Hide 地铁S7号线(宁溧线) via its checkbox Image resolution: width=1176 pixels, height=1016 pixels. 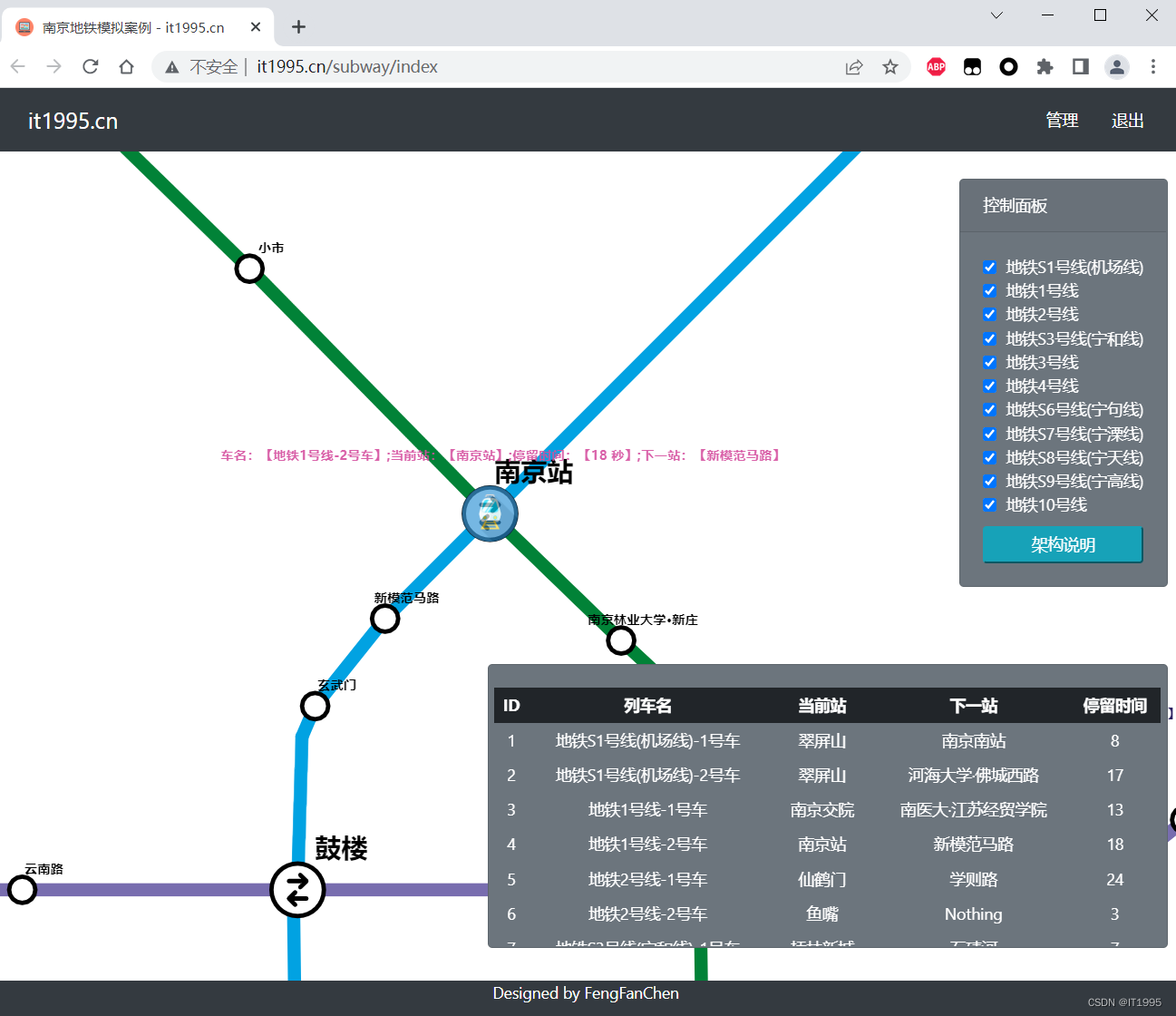[x=990, y=435]
